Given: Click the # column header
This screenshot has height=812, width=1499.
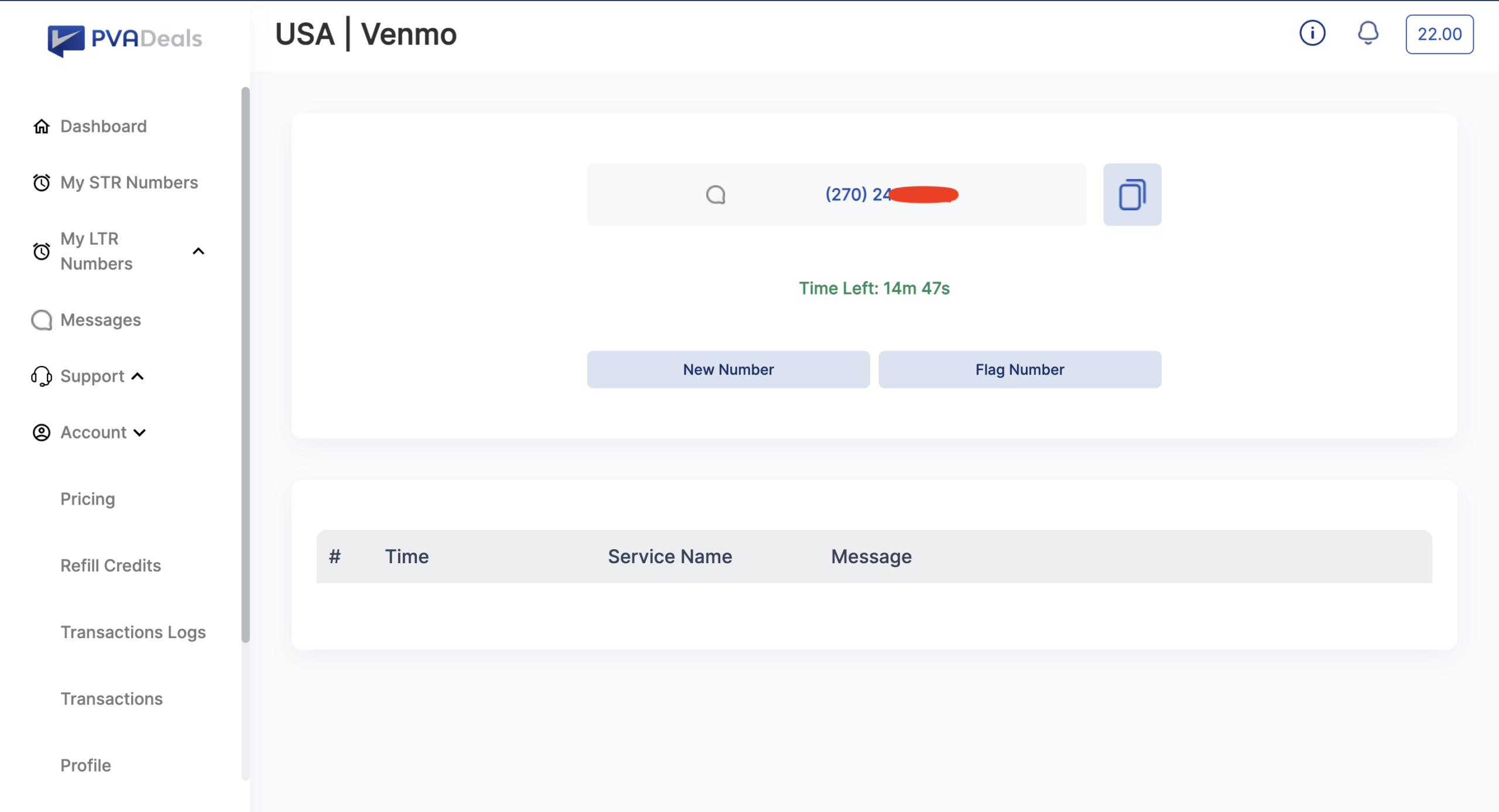Looking at the screenshot, I should [x=334, y=557].
